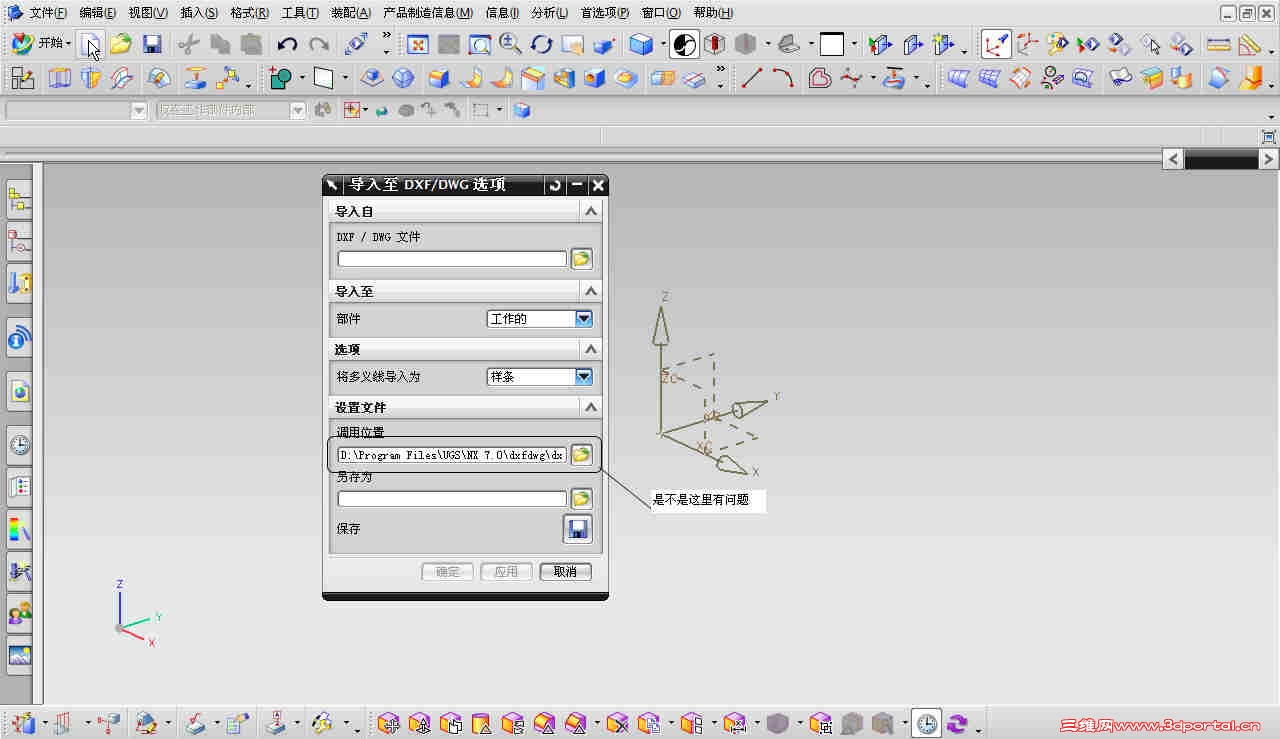The width and height of the screenshot is (1280, 739).
Task: Select the Arc curve tool
Action: click(x=783, y=77)
